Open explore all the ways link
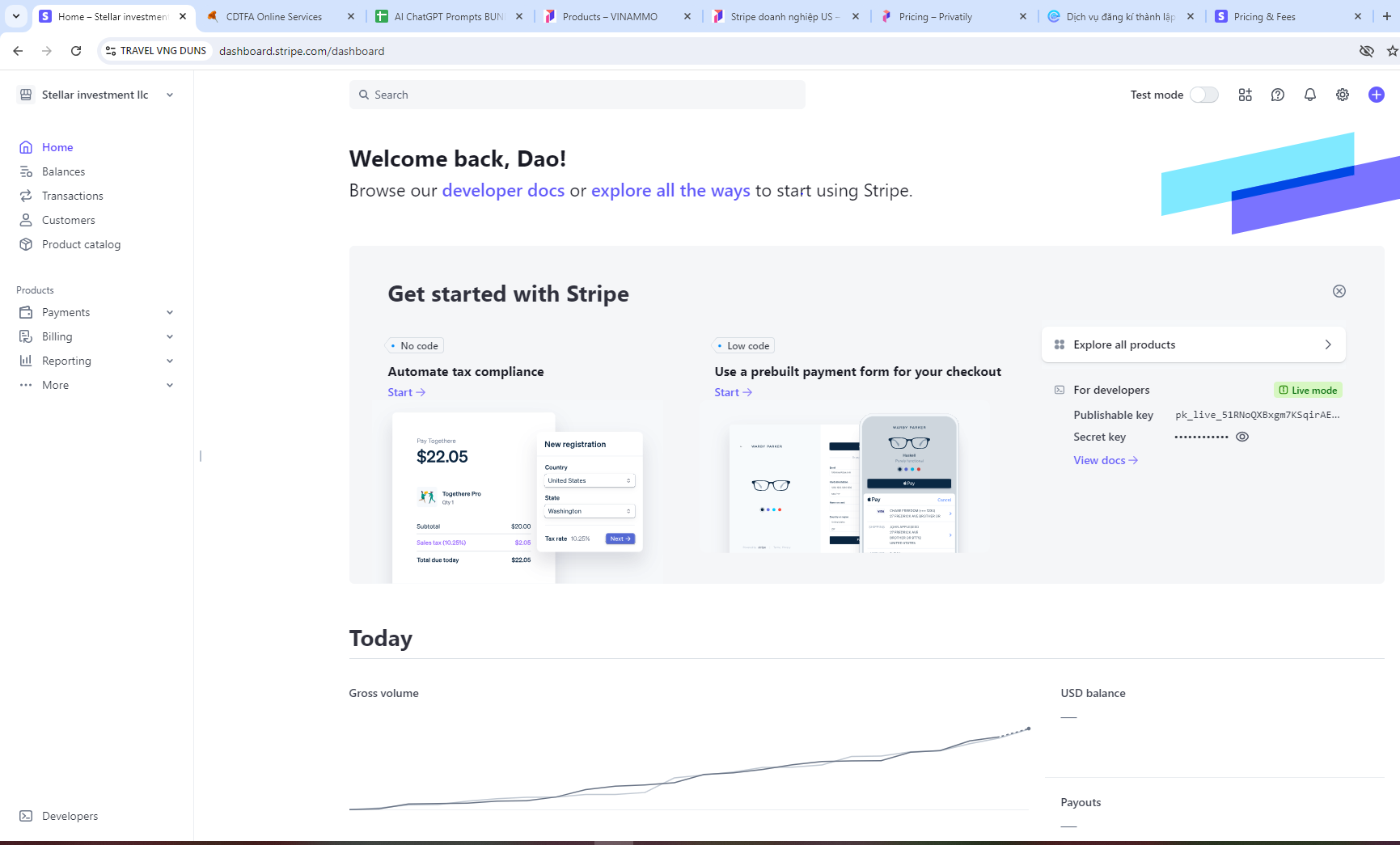 point(670,191)
